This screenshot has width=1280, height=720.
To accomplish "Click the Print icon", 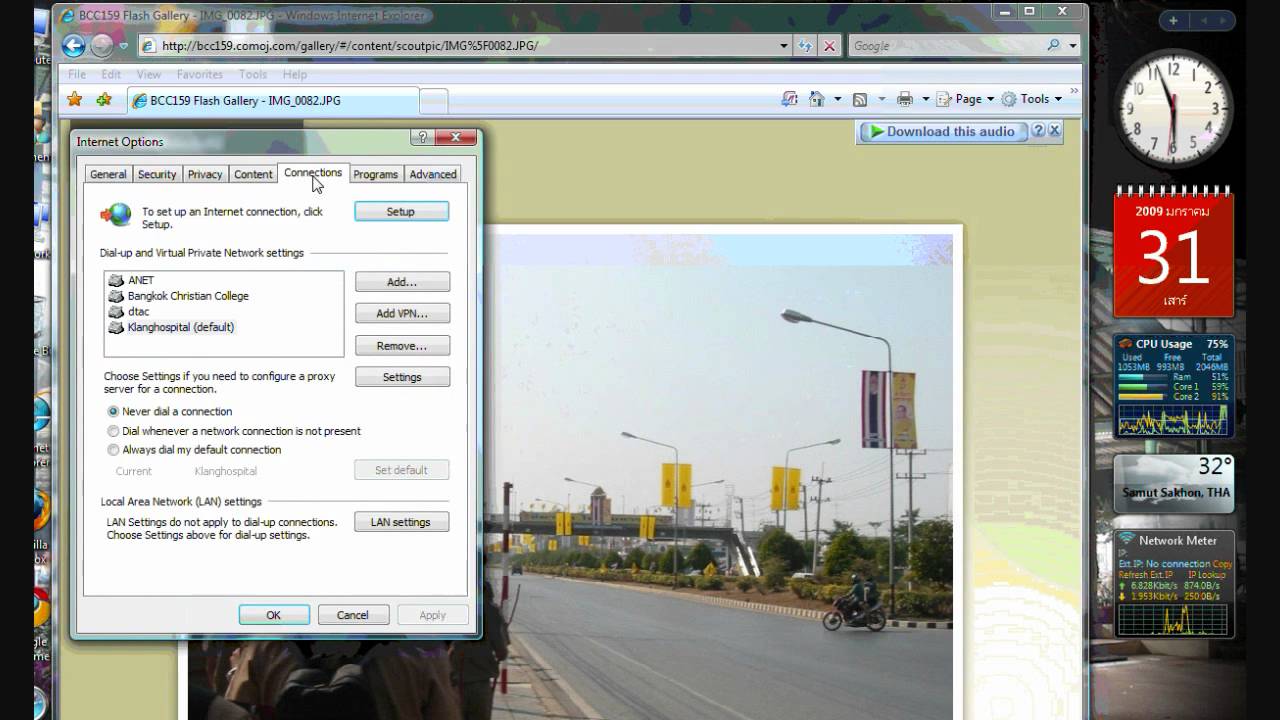I will (x=905, y=99).
